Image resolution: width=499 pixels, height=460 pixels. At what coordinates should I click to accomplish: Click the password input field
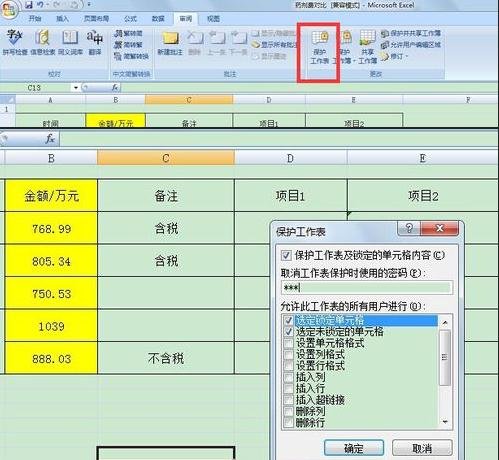pos(367,287)
